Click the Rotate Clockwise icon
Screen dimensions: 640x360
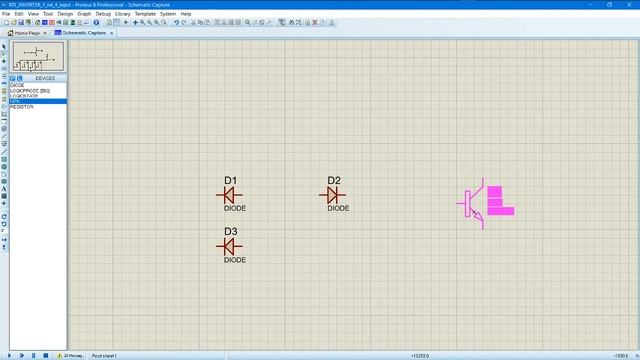[x=4, y=216]
